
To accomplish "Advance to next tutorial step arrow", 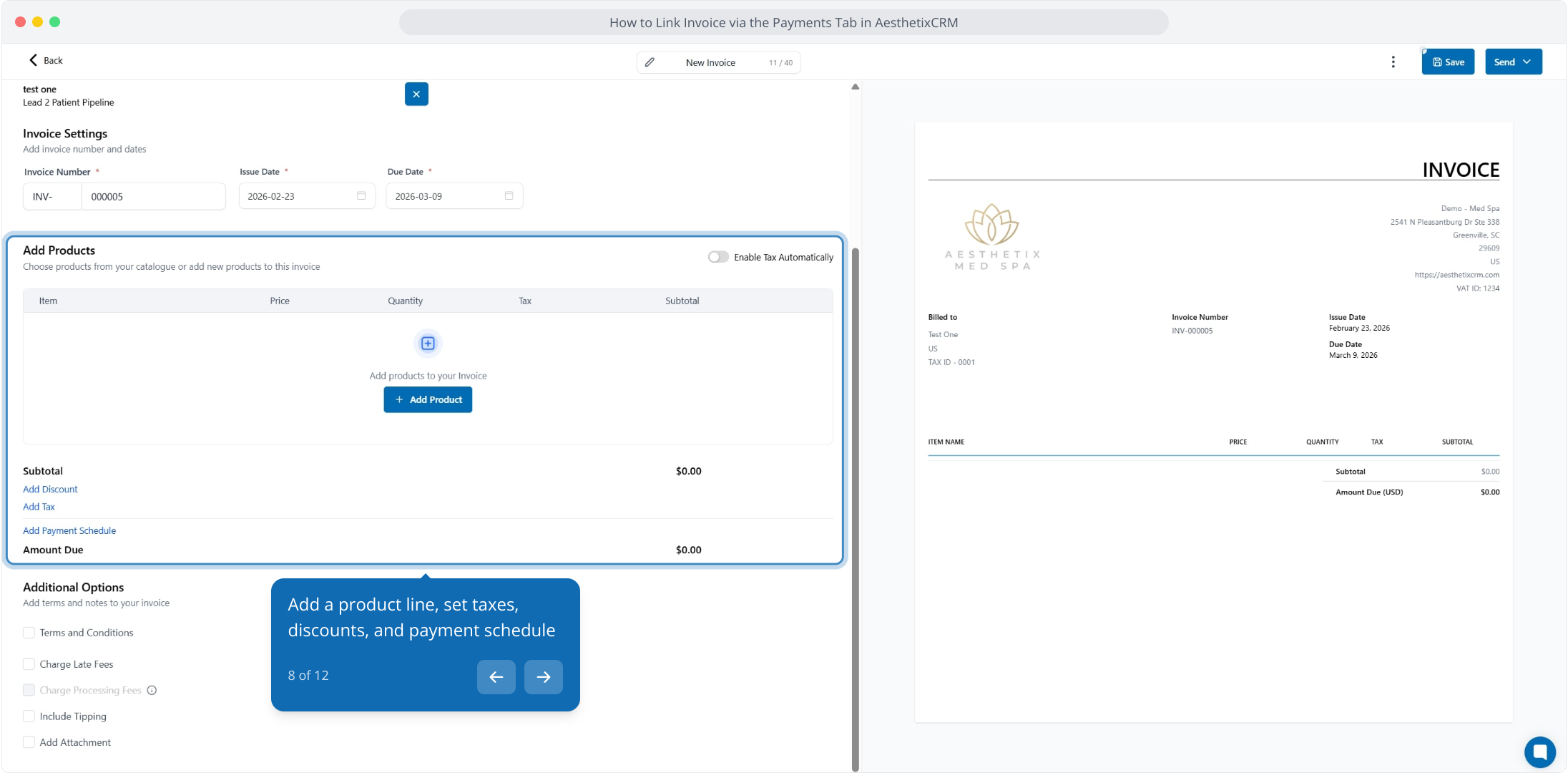I will tap(543, 677).
